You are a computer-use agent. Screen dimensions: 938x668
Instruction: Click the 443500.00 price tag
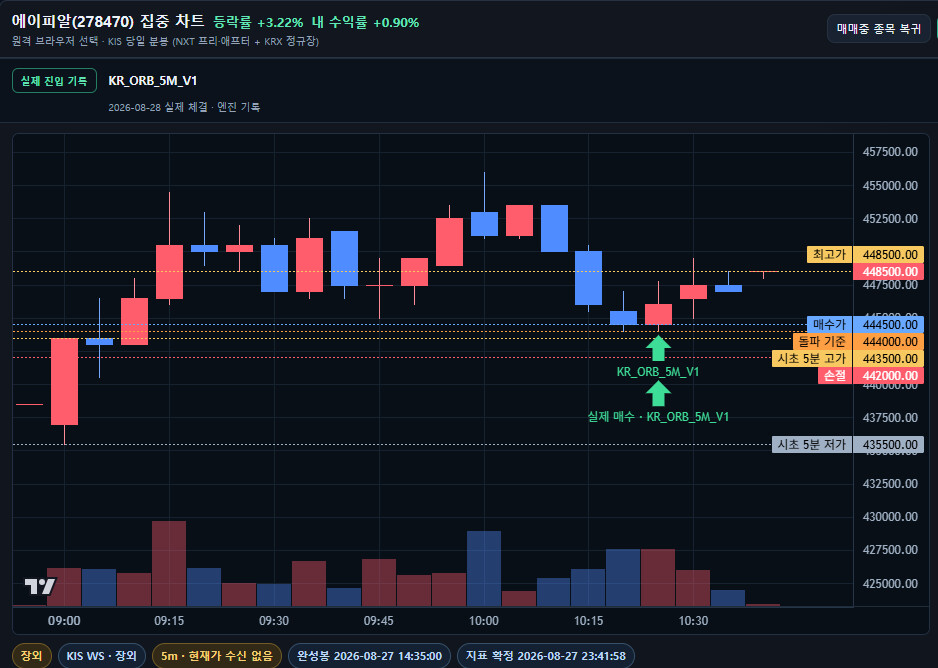click(x=888, y=359)
